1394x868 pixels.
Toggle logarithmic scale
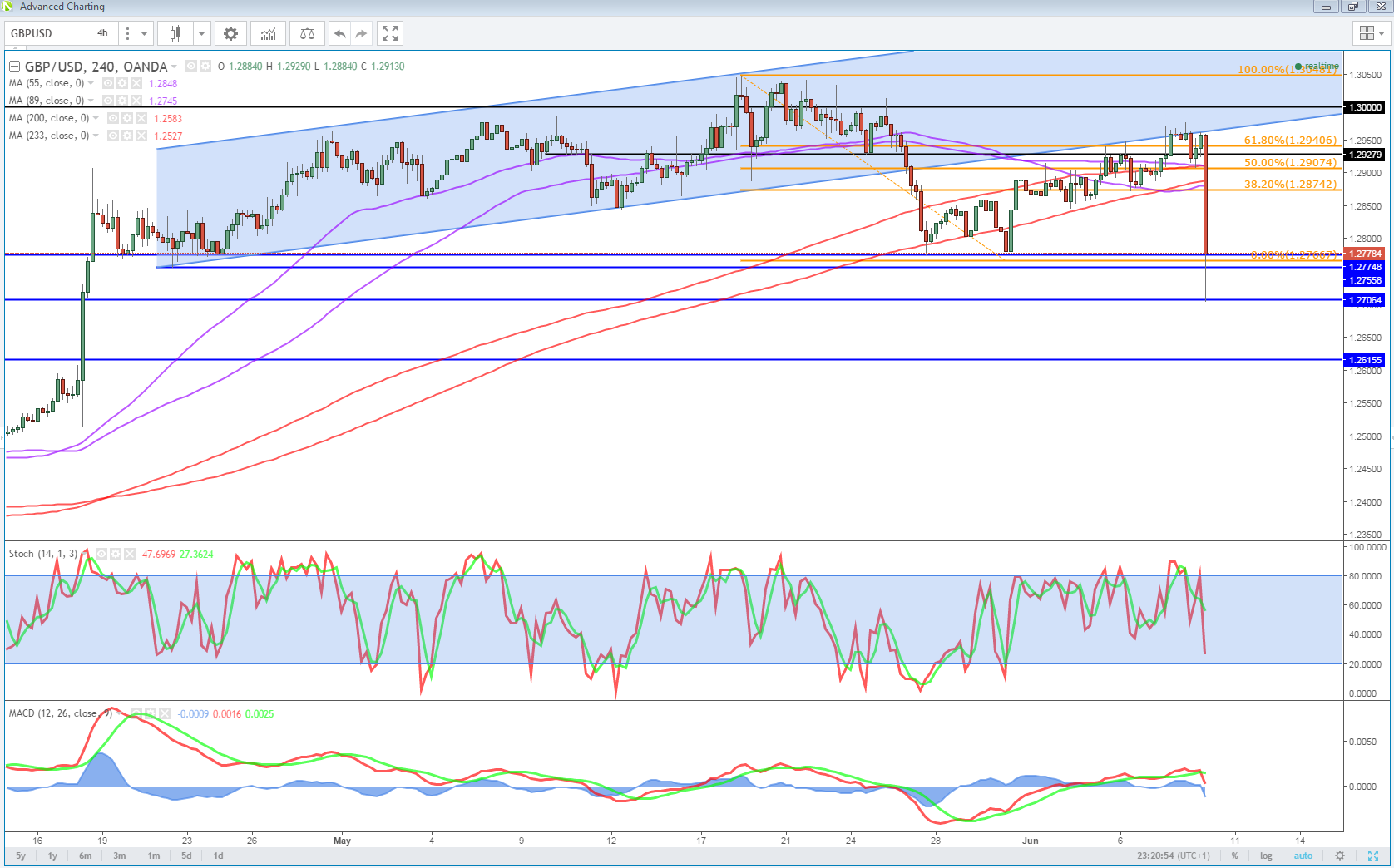[1266, 856]
